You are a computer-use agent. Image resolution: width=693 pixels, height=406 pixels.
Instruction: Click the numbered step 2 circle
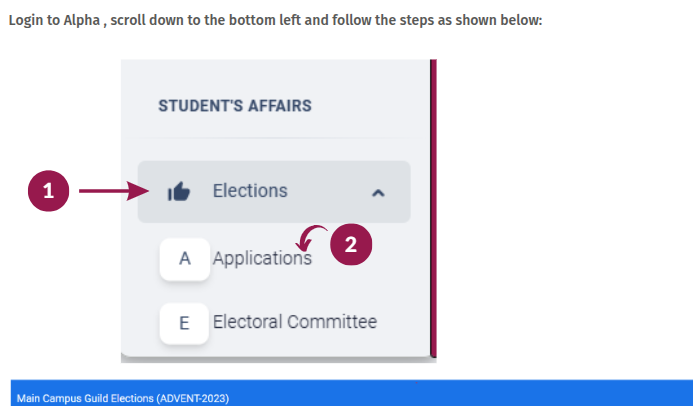(x=351, y=244)
